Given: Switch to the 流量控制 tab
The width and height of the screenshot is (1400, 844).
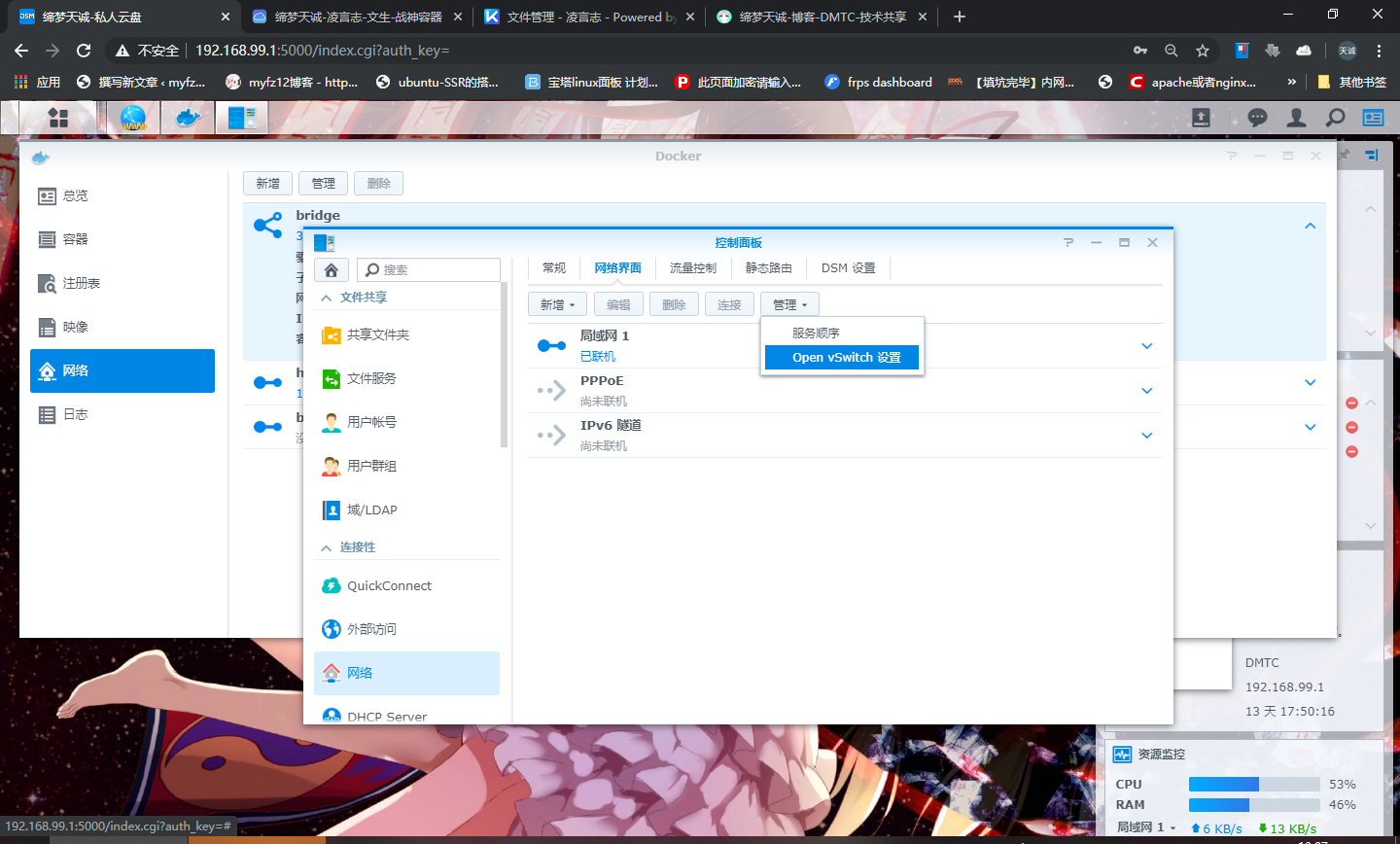Looking at the screenshot, I should pos(692,267).
